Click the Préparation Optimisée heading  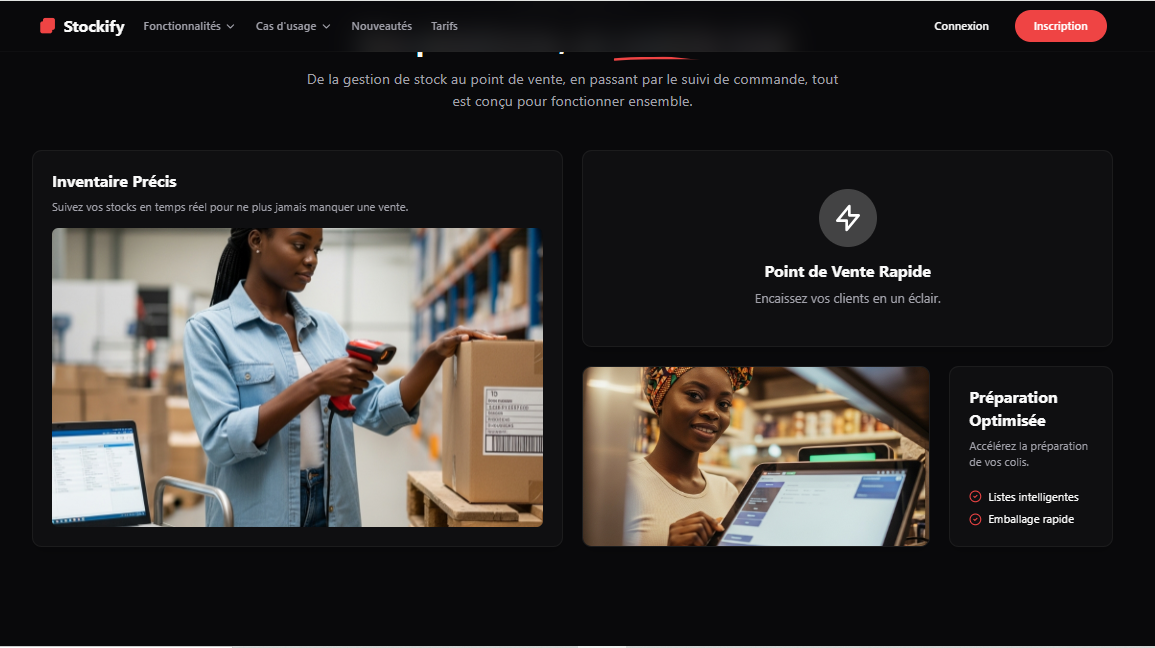1013,409
